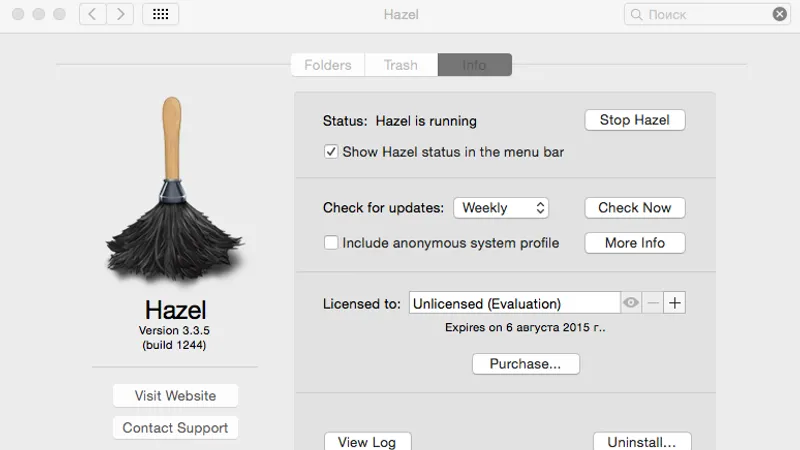Switch to the Folders tab
This screenshot has height=450, width=800.
(x=328, y=65)
